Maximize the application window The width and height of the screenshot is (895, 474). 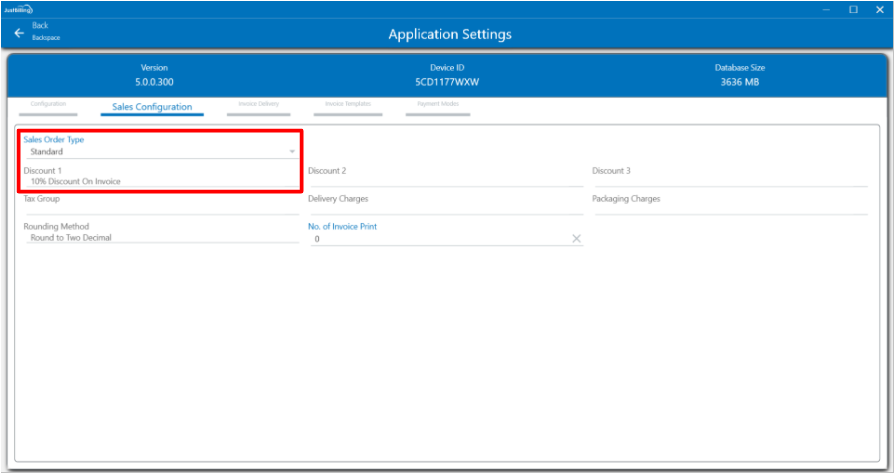click(853, 9)
